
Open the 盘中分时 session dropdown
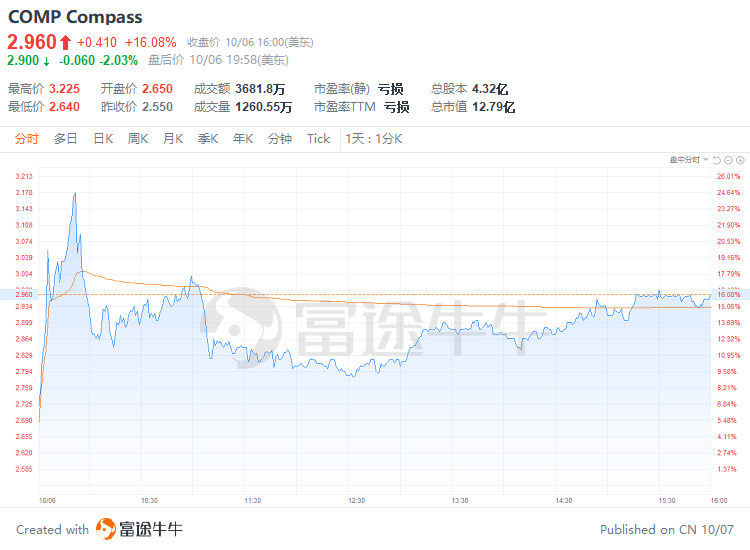tap(689, 160)
